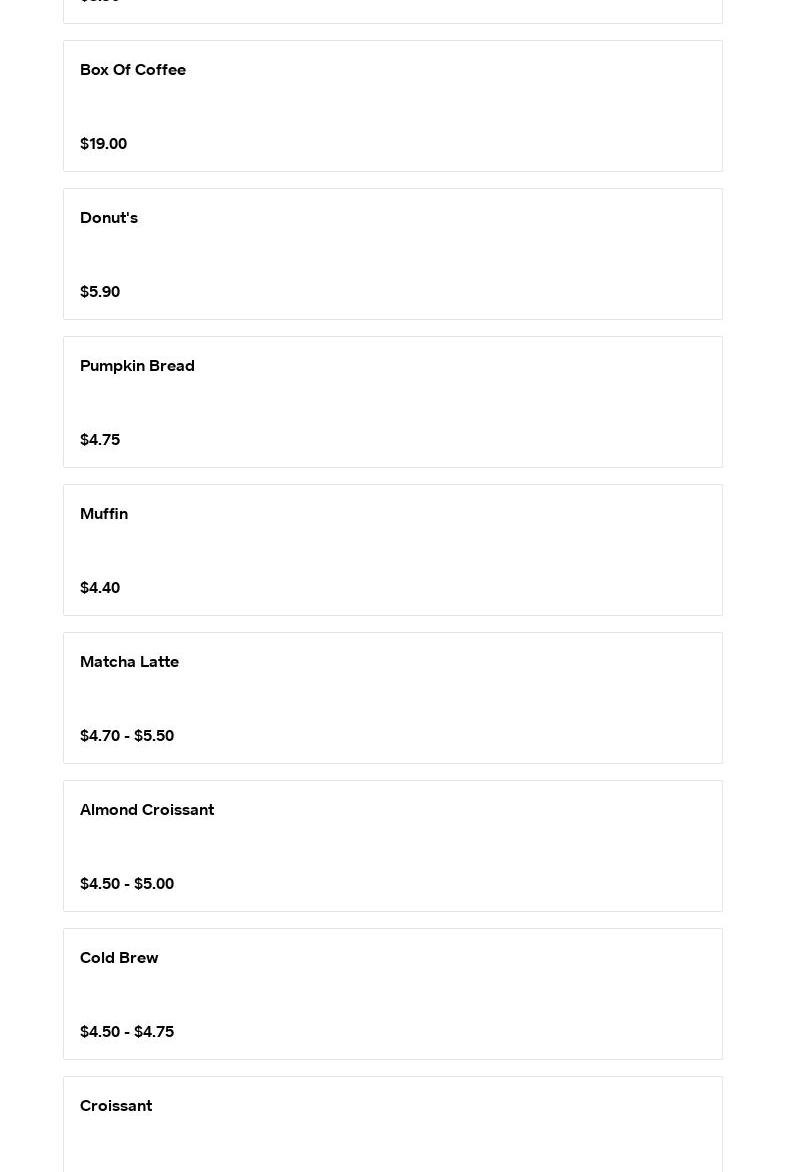Screen dimensions: 785x1172
Task: Click the $19.00 price
Action: 103,144
